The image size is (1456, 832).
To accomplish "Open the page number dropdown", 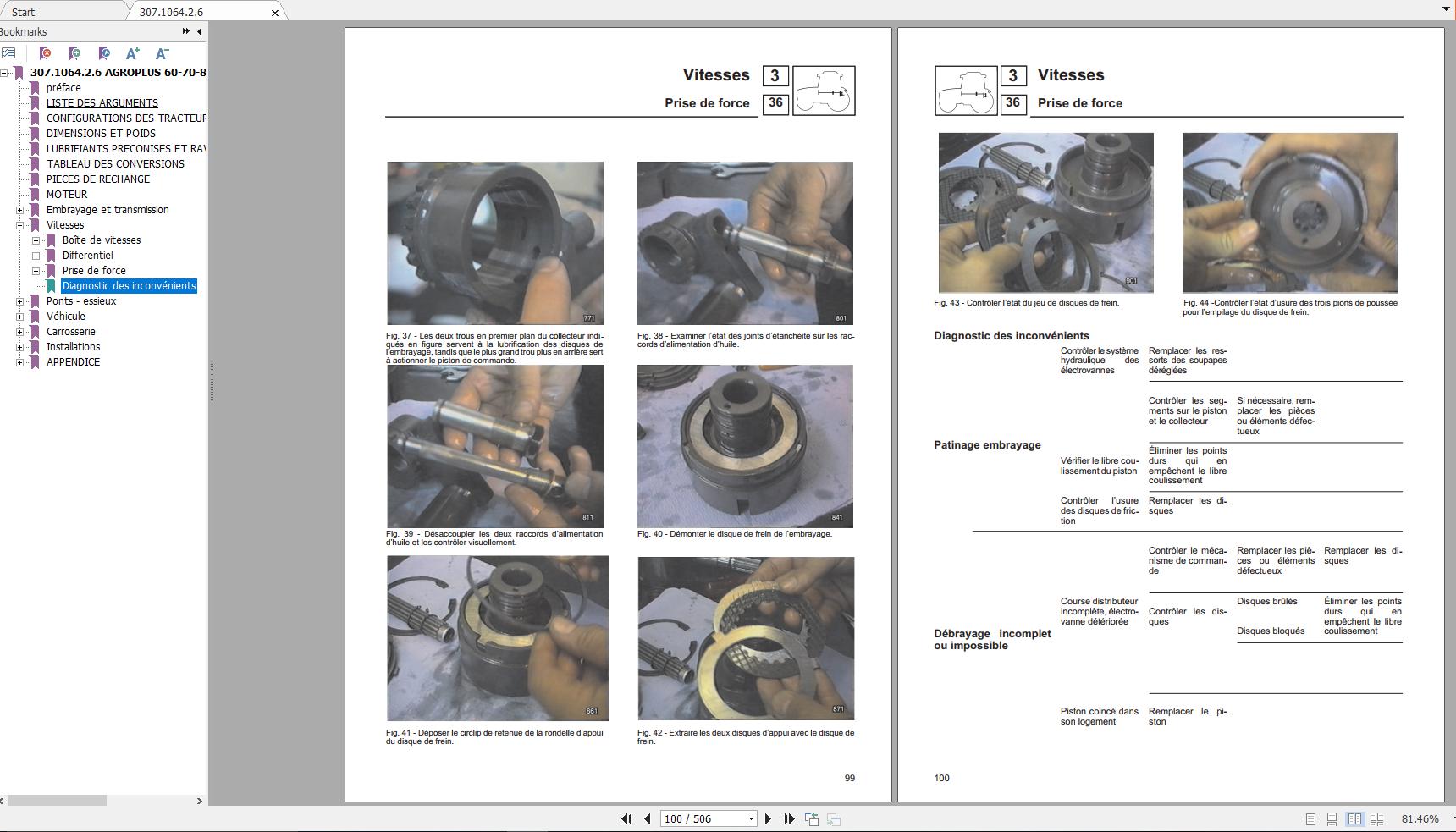I will (750, 818).
